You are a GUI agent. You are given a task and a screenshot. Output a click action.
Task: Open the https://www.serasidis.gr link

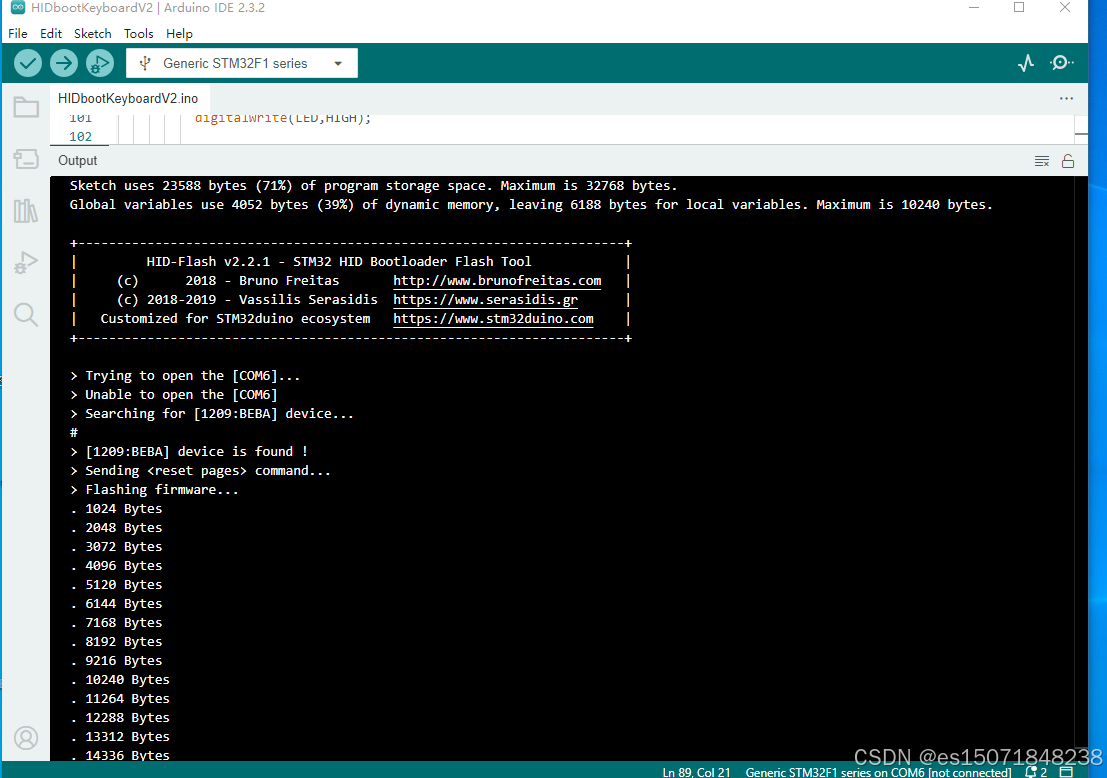(486, 299)
